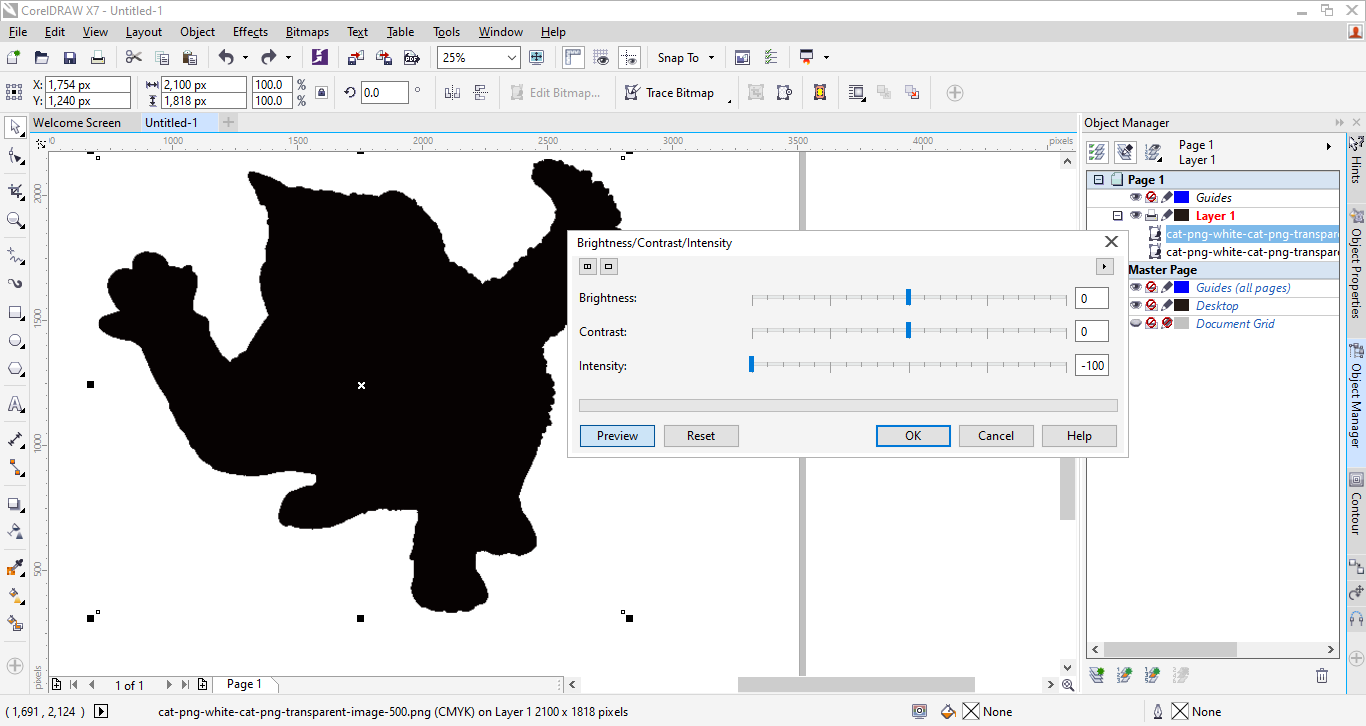
Task: Open the Layout menu
Action: [144, 32]
